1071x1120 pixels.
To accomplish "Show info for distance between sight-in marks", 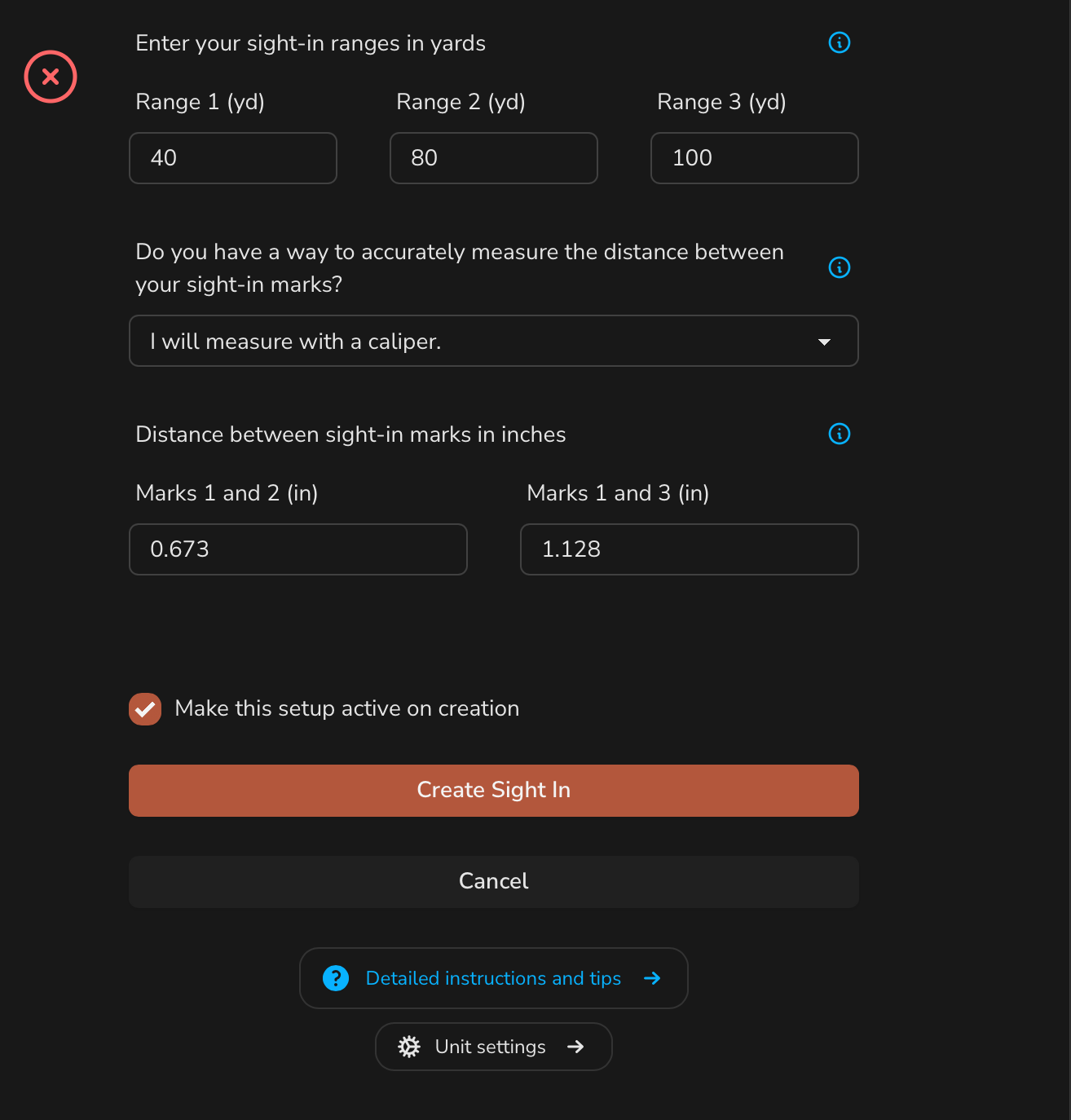I will point(840,434).
